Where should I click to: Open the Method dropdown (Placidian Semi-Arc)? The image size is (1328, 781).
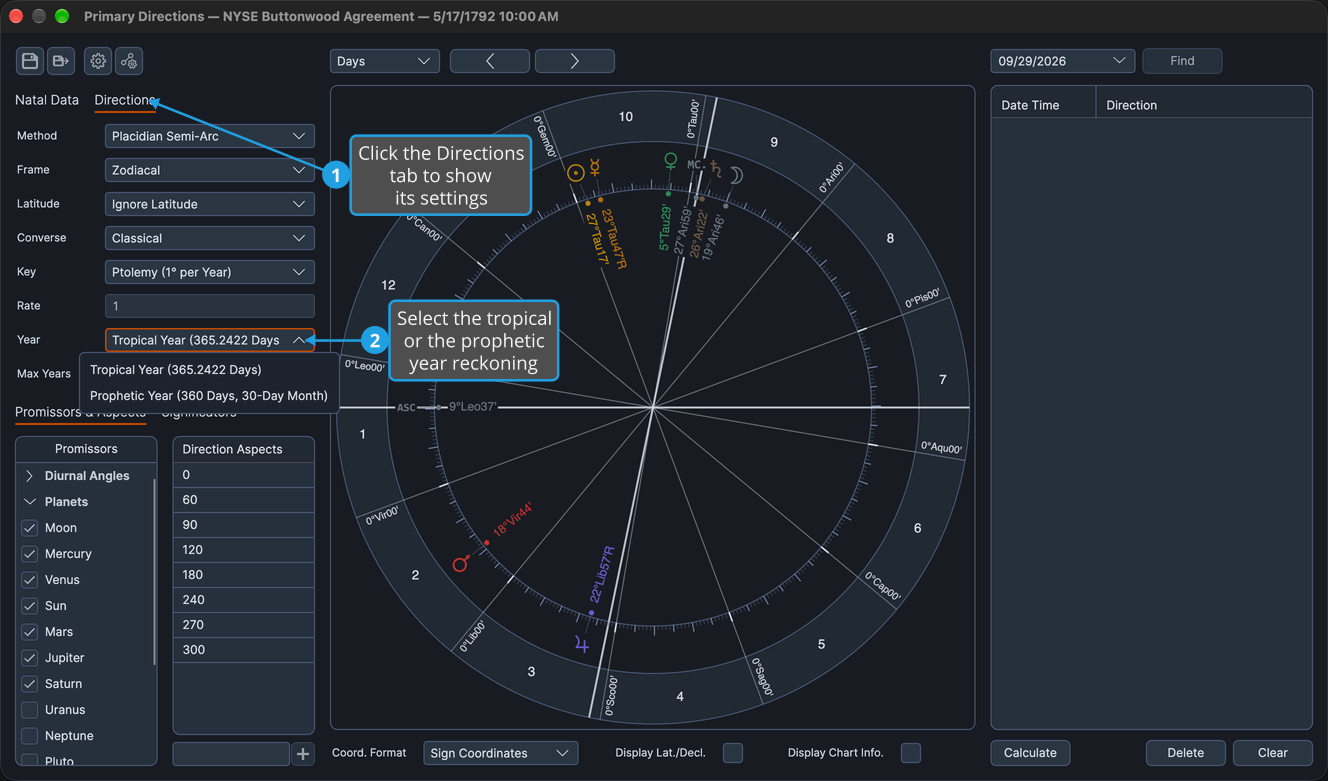(x=210, y=136)
